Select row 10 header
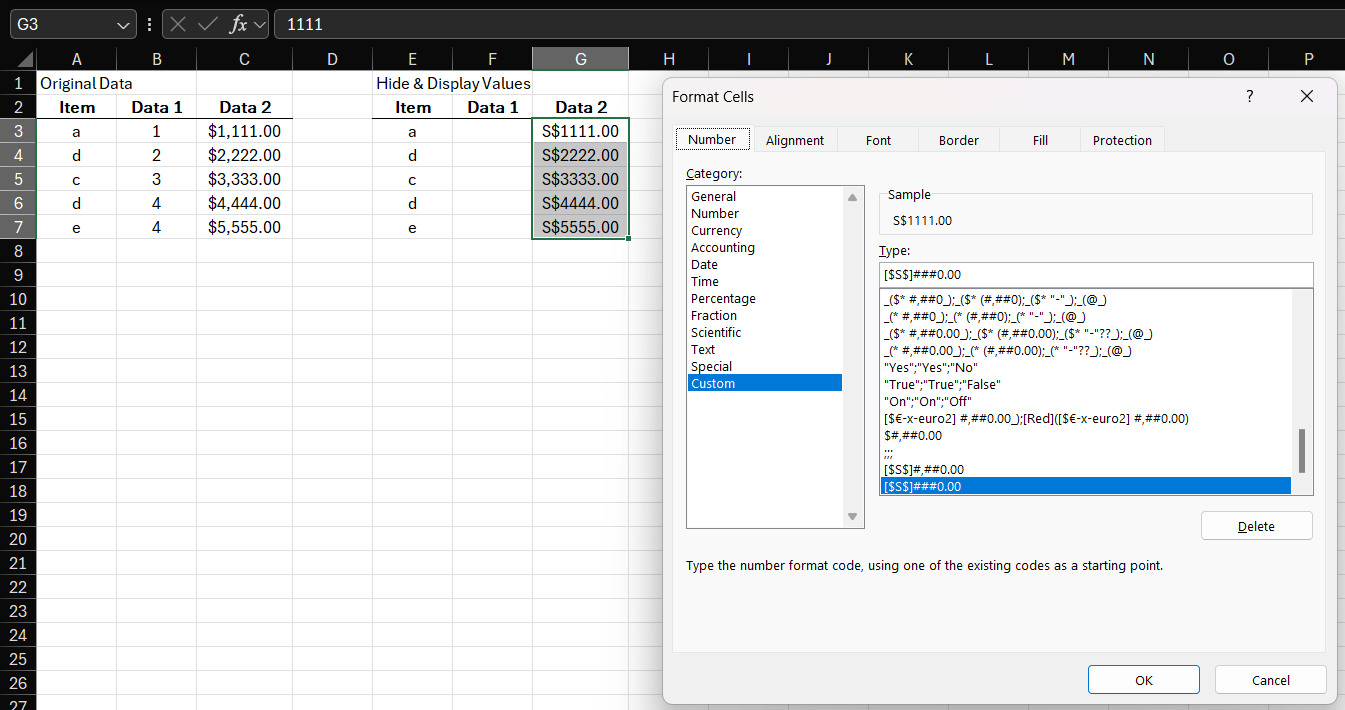This screenshot has width=1345, height=710. (18, 299)
